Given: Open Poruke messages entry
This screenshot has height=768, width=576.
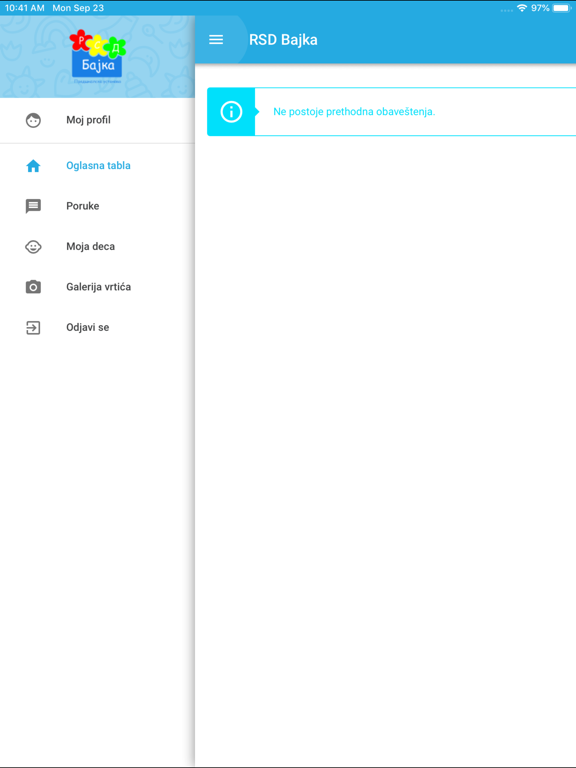Looking at the screenshot, I should click(x=97, y=206).
